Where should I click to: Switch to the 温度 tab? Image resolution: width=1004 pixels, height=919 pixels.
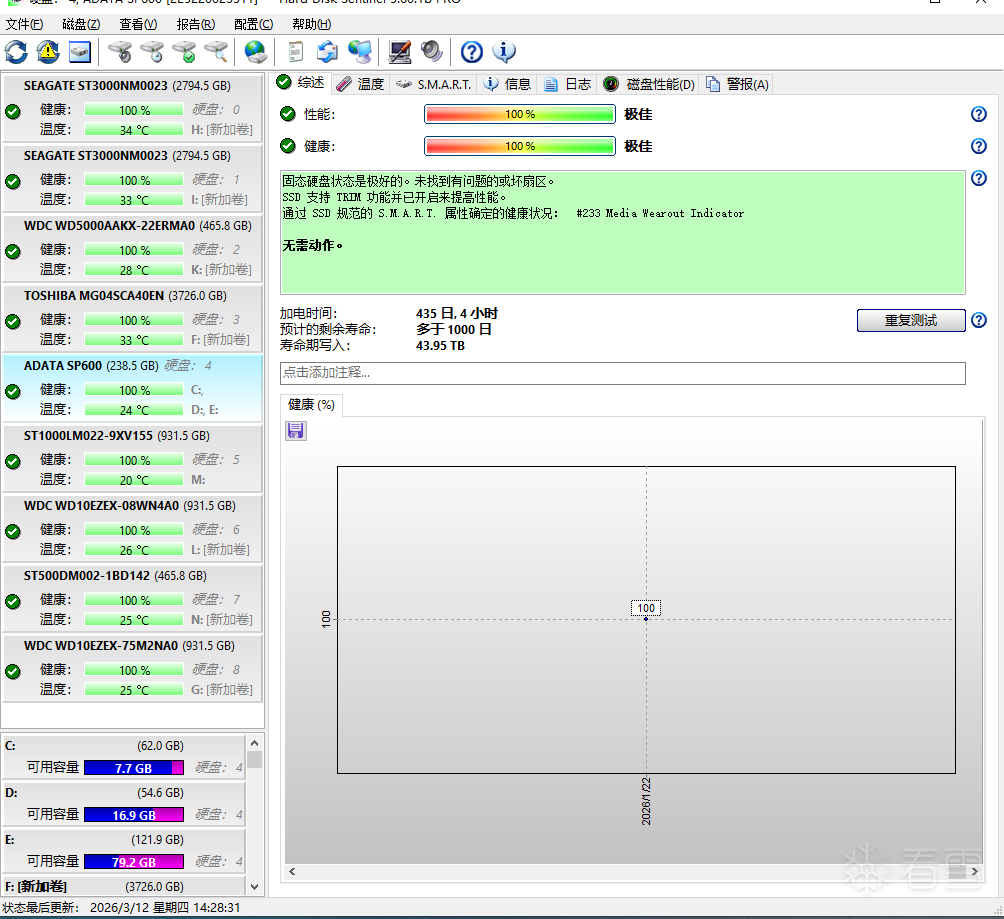point(360,84)
